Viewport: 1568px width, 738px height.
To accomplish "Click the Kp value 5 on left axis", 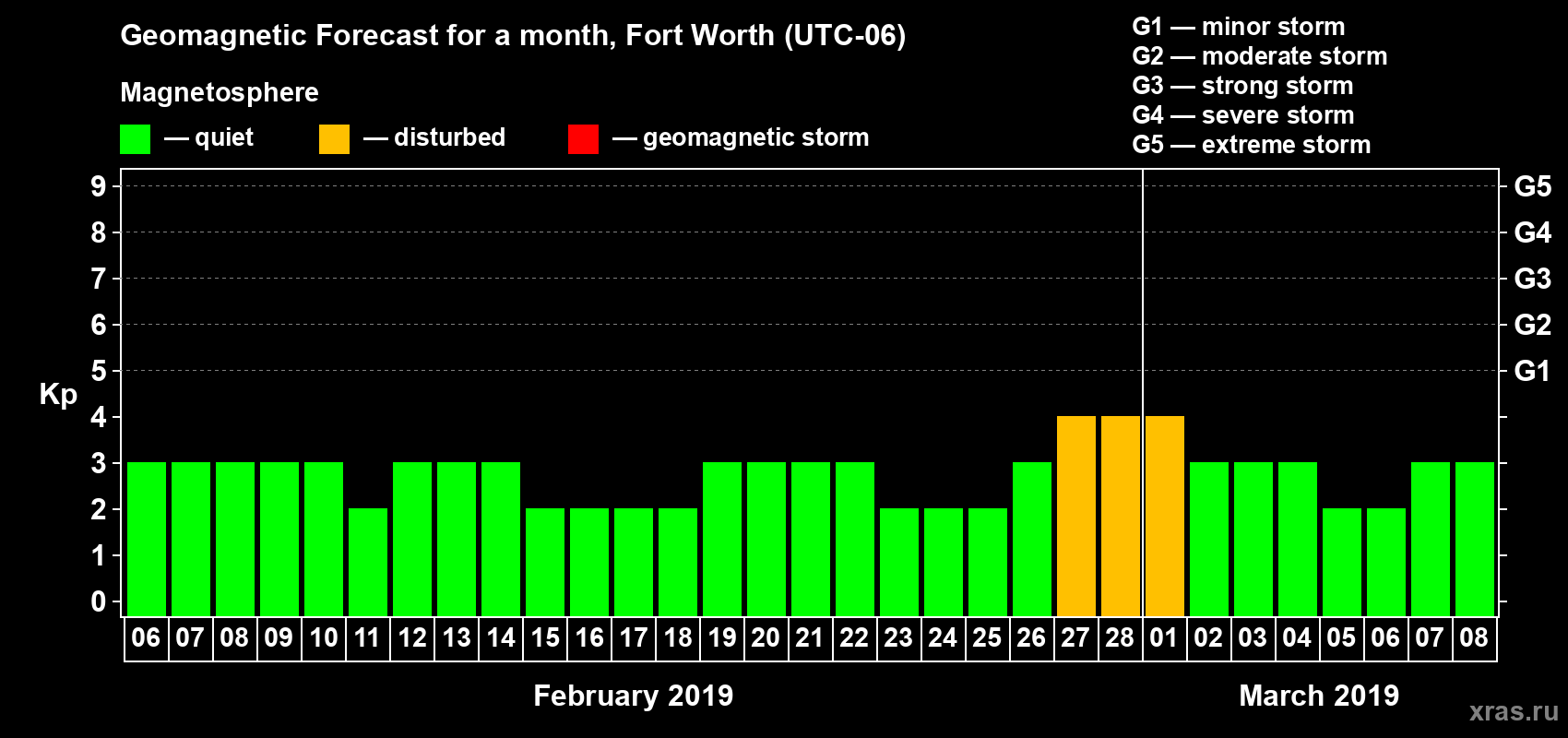I will 99,371.
